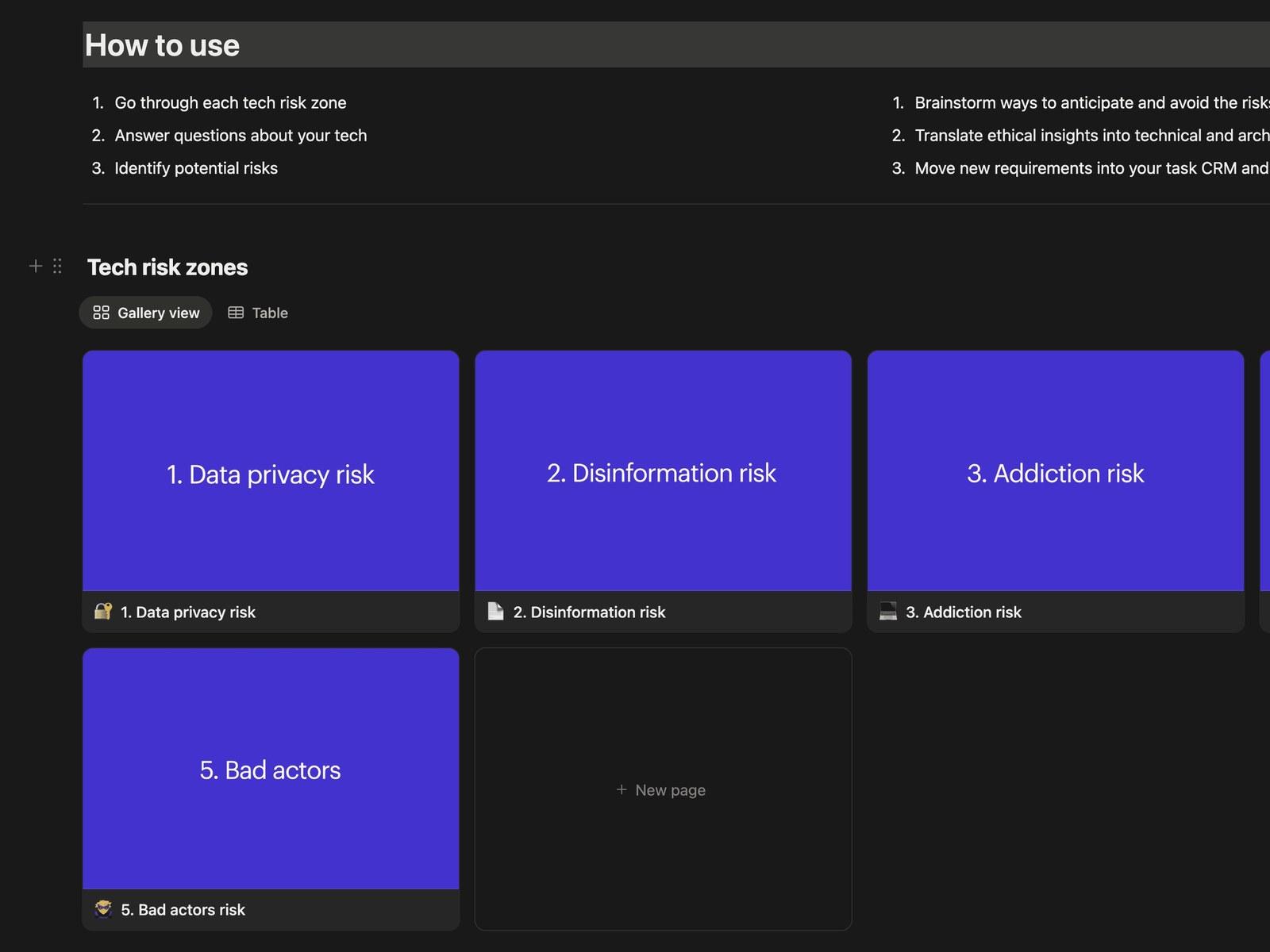Click the page icon of Disinformation risk

click(495, 611)
